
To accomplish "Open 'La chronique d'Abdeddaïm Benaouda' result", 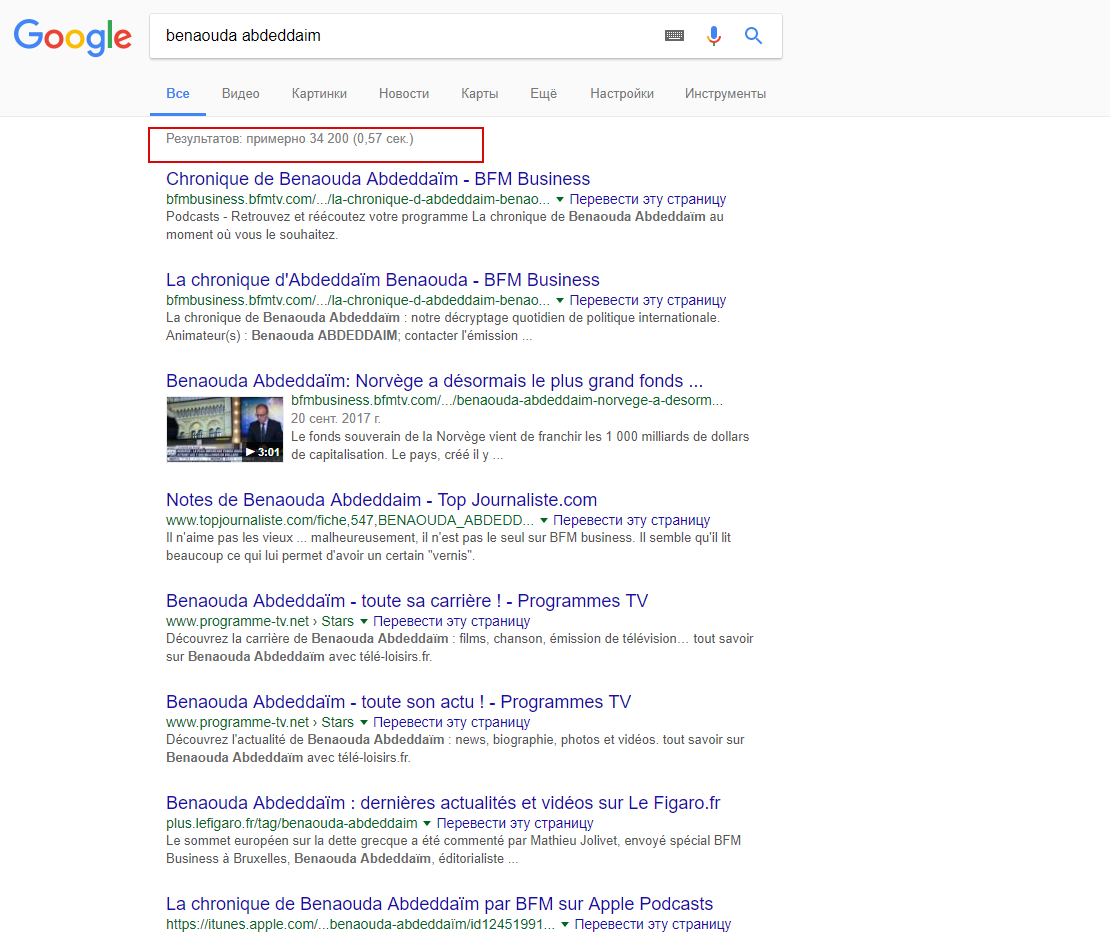I will pos(382,280).
